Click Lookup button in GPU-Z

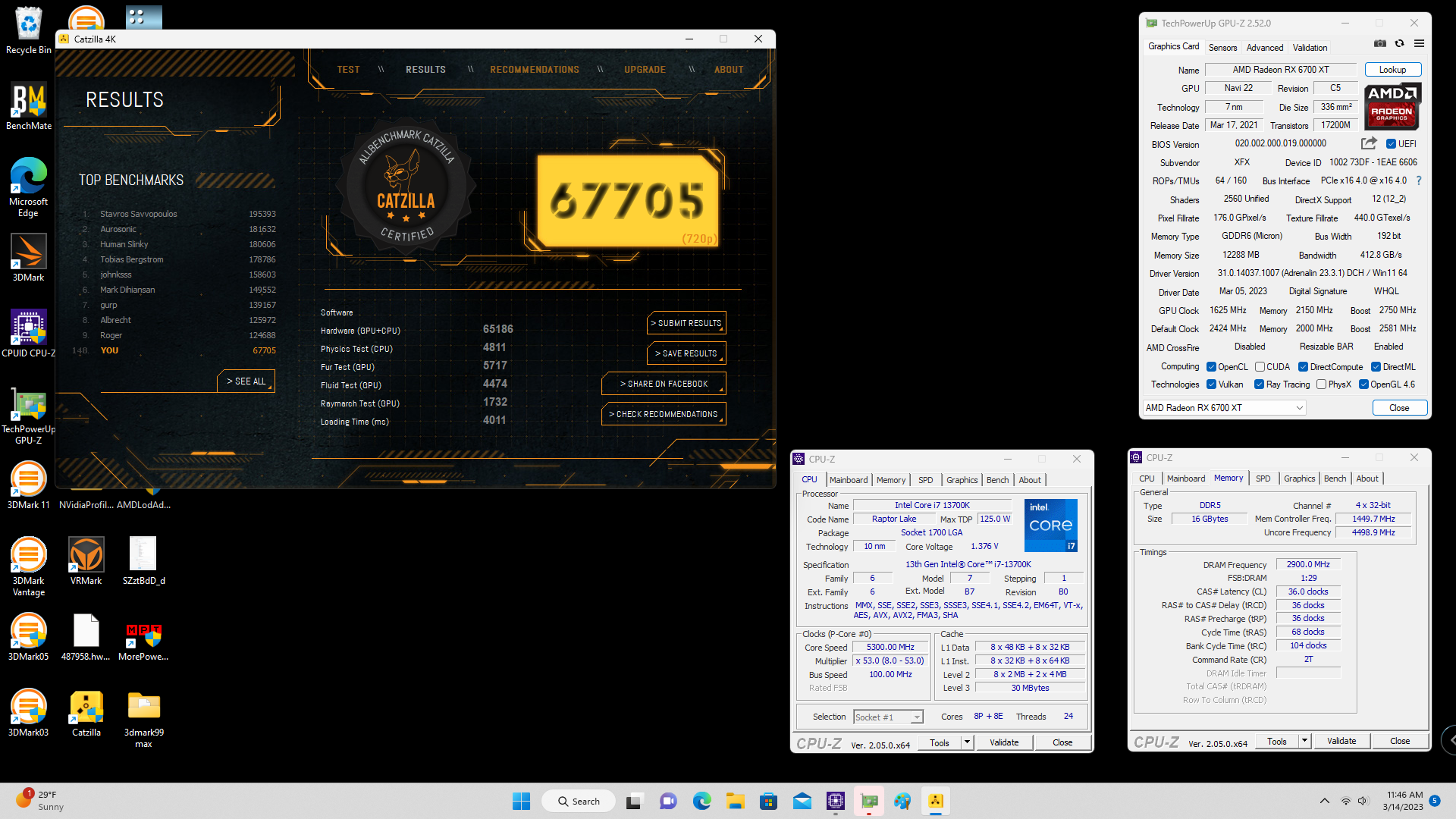(1392, 70)
